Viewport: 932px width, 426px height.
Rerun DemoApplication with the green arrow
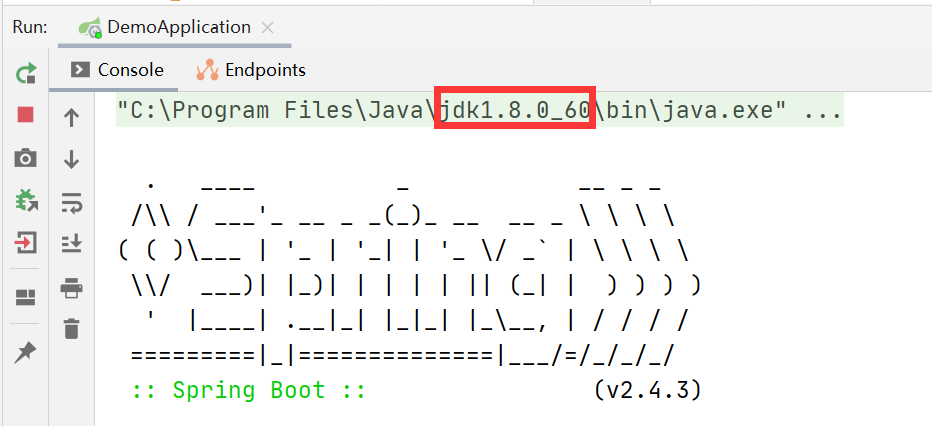click(x=26, y=73)
